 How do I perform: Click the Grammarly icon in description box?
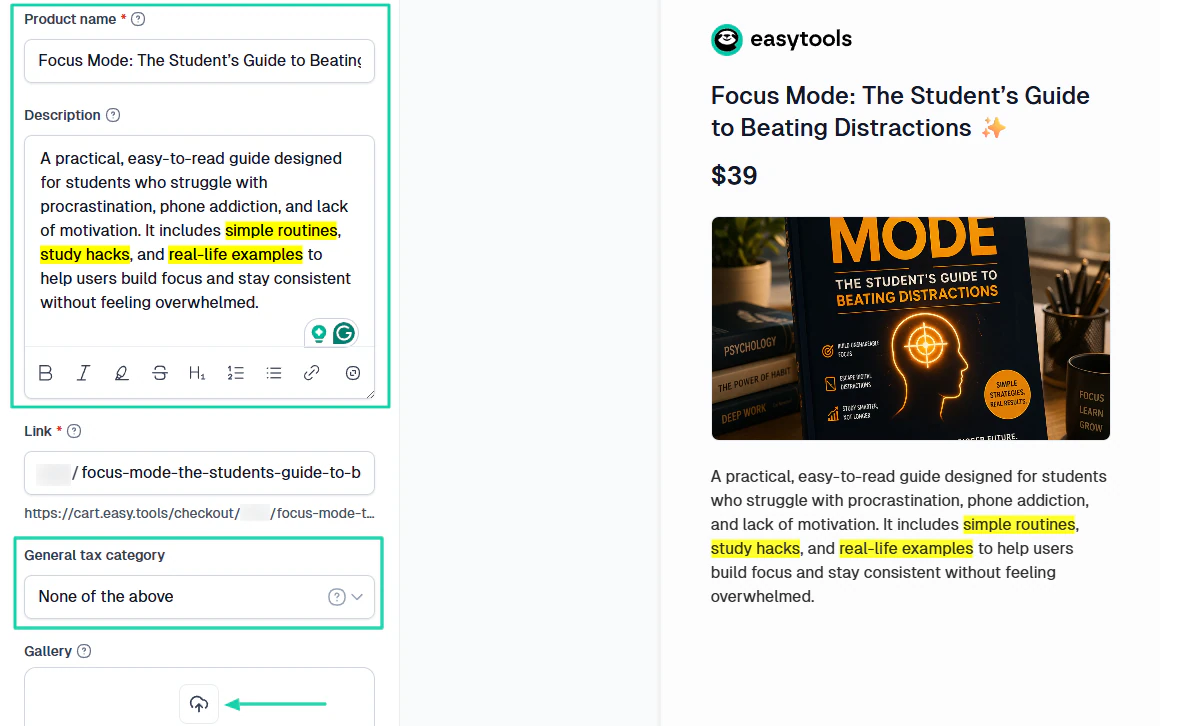click(344, 333)
